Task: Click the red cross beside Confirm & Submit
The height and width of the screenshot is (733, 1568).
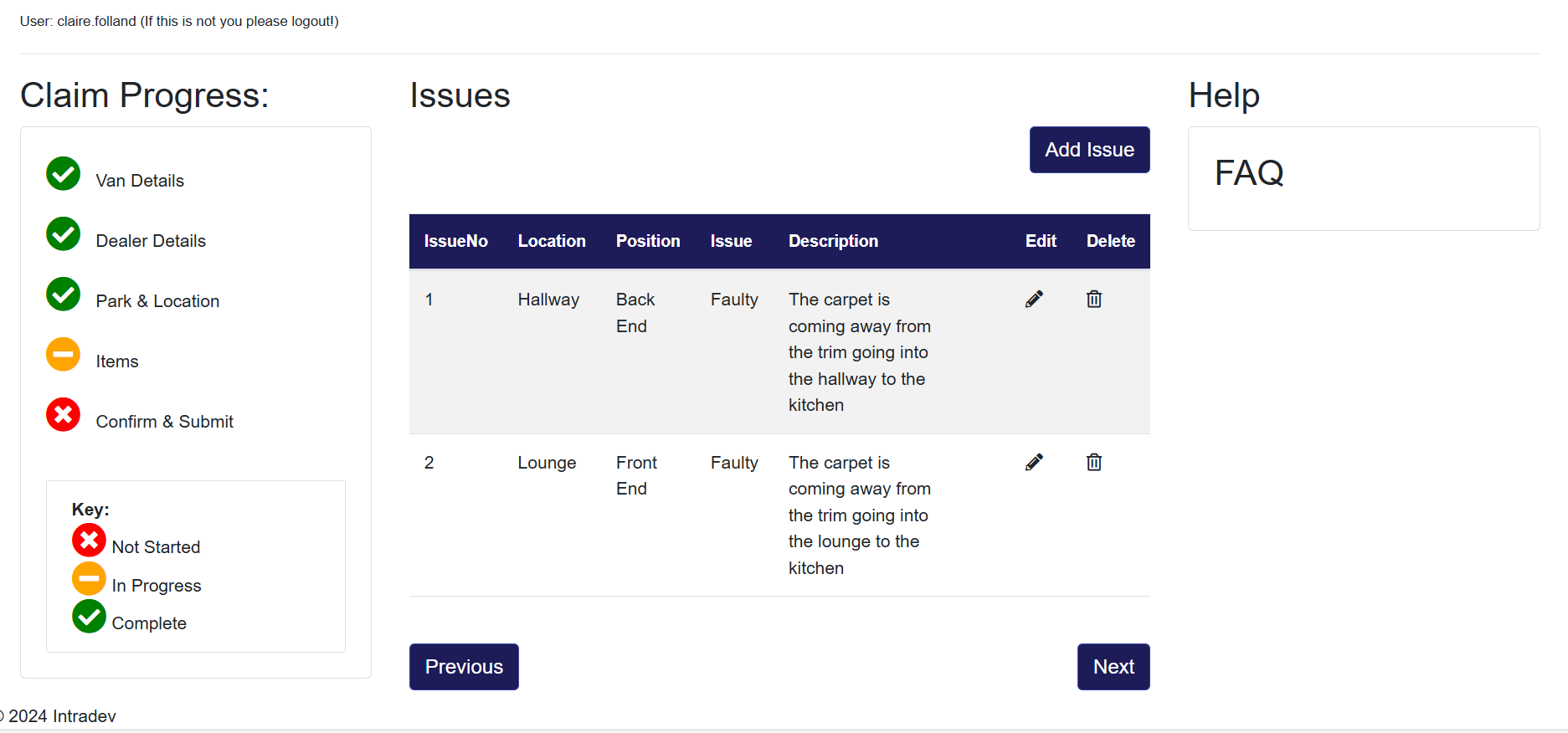Action: 64,415
